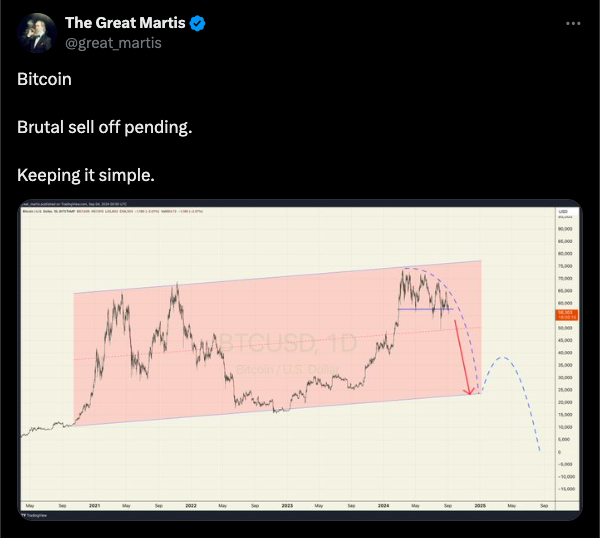Click the BTCUSD, 1D watermark
Image resolution: width=600 pixels, height=538 pixels.
[x=288, y=343]
